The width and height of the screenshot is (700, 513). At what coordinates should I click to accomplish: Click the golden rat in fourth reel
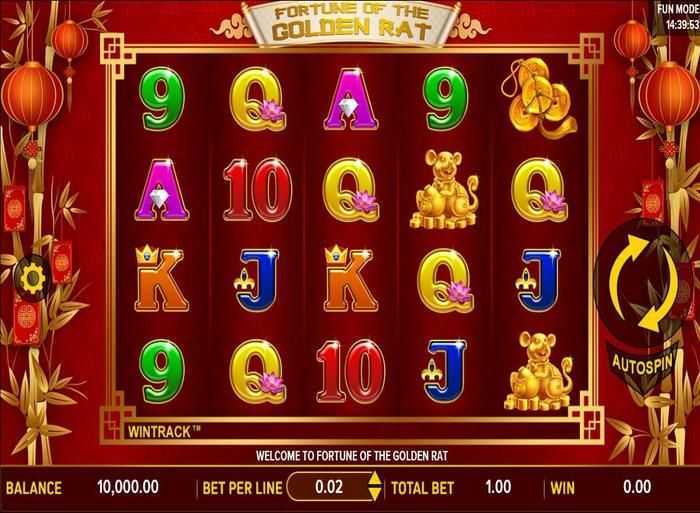[x=443, y=189]
